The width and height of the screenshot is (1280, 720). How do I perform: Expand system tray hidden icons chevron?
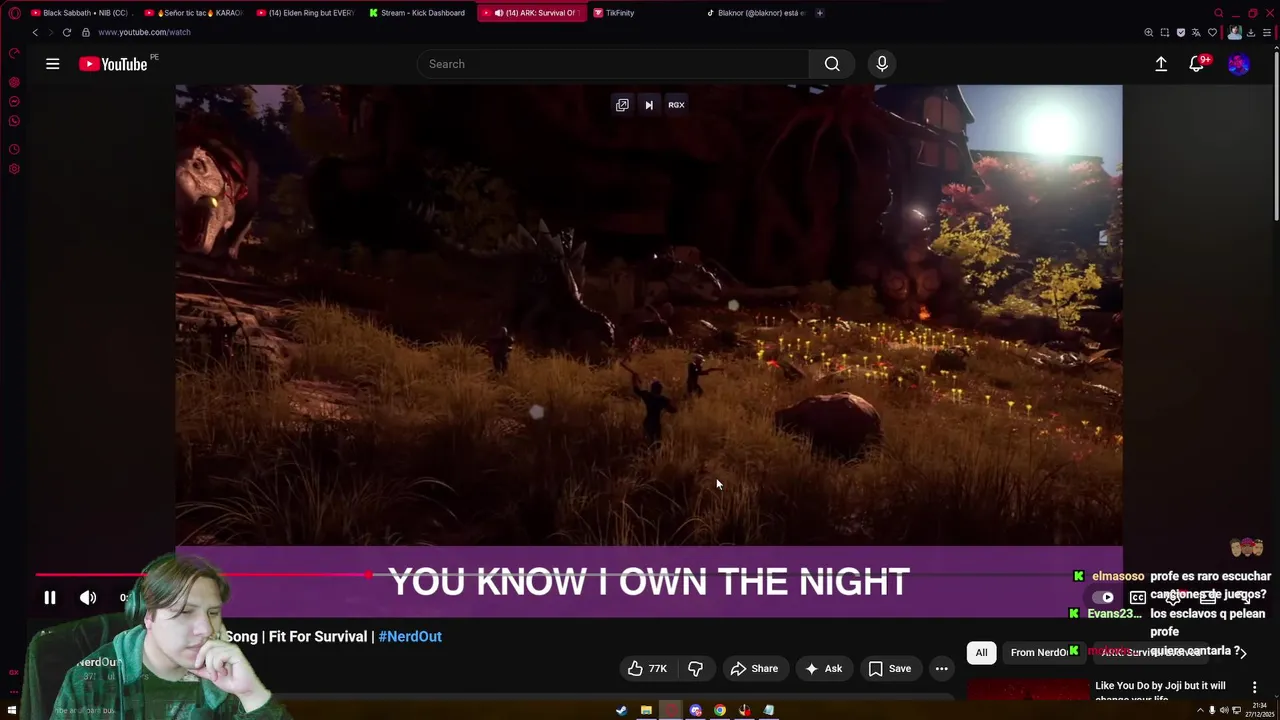tap(1200, 711)
